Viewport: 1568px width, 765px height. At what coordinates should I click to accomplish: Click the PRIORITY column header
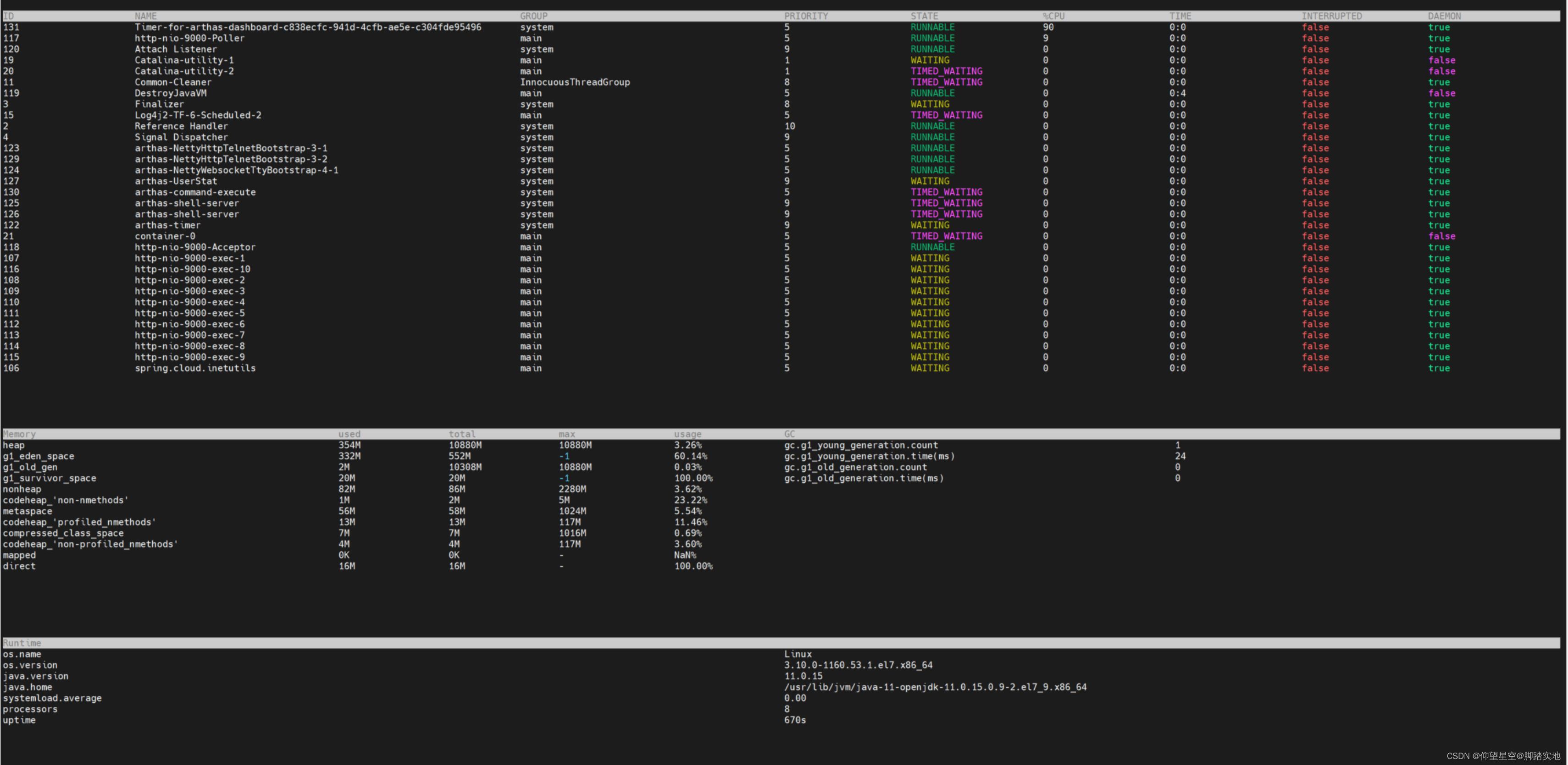[806, 16]
